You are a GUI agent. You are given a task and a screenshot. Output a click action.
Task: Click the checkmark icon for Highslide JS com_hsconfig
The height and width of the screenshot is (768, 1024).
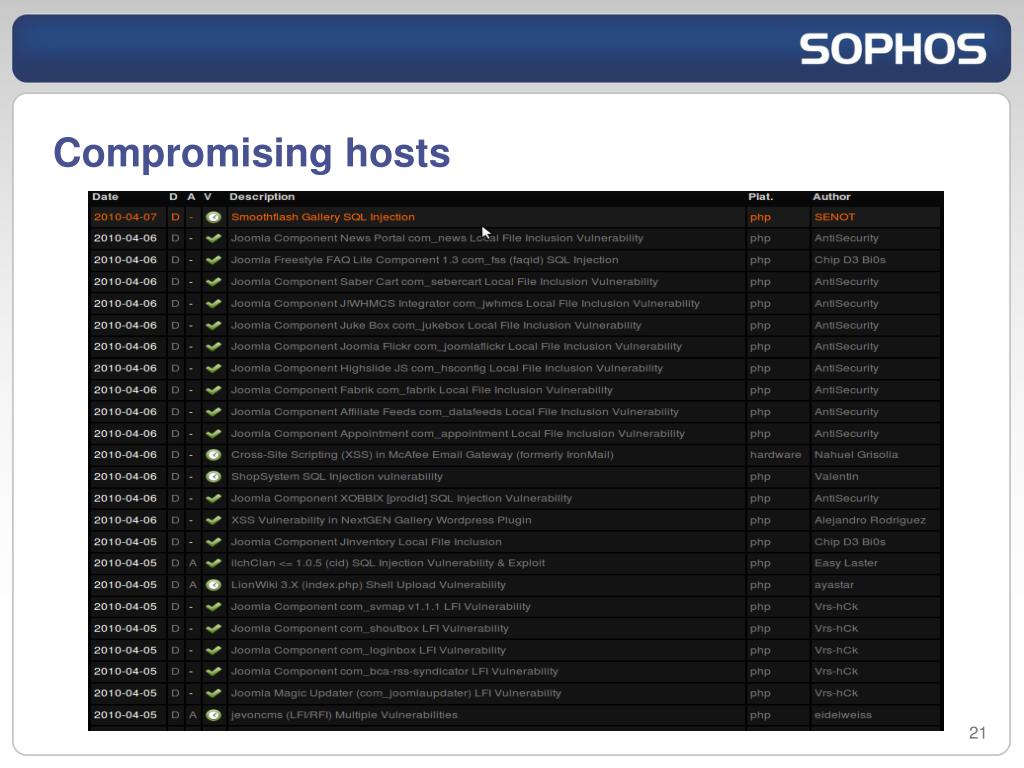point(214,369)
